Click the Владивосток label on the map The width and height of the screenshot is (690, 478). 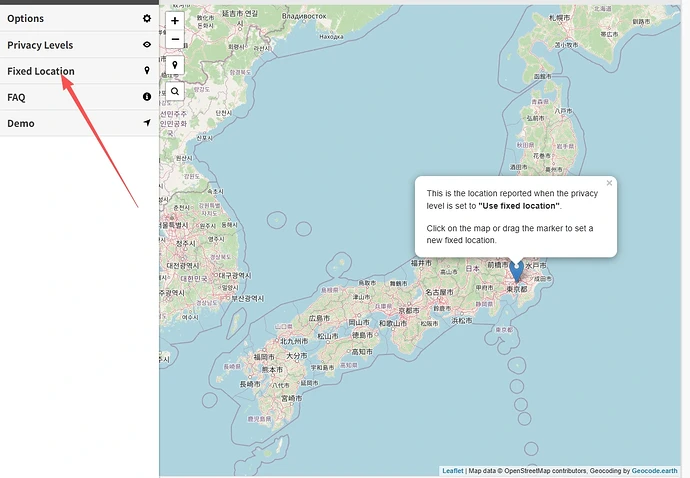(x=305, y=17)
